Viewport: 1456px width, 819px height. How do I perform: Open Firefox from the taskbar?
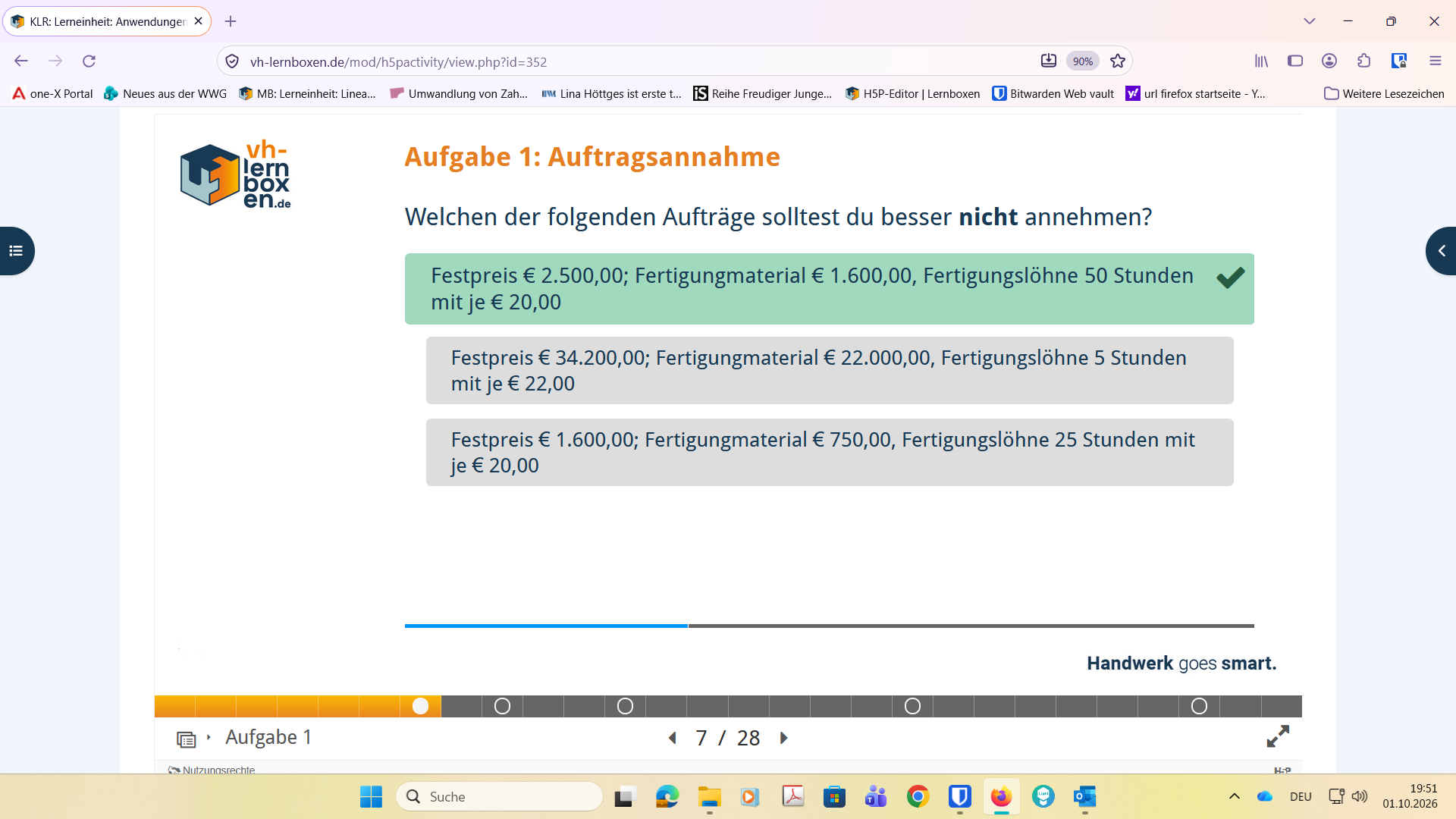(1001, 797)
